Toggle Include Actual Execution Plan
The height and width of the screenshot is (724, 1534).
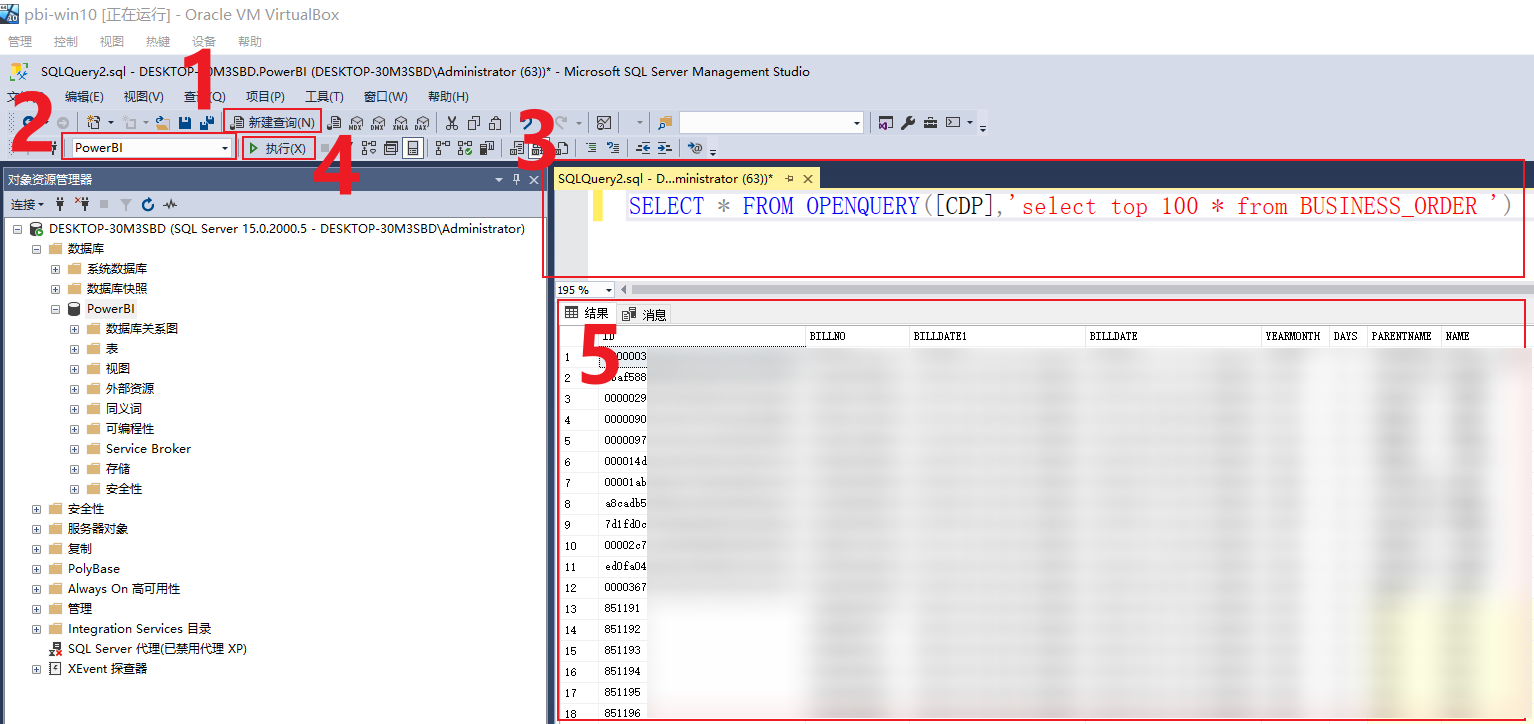(x=442, y=148)
